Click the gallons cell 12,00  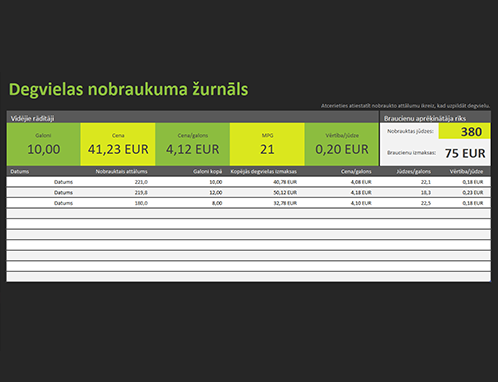point(216,193)
